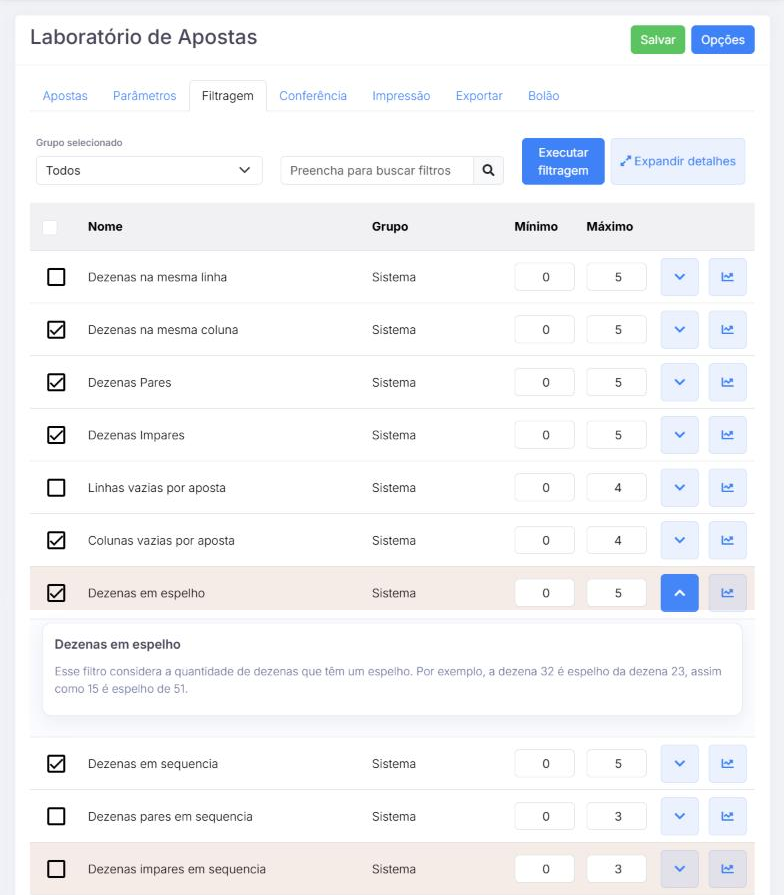Enable Dezenas pares em sequencia filter
784x895 pixels.
56,816
